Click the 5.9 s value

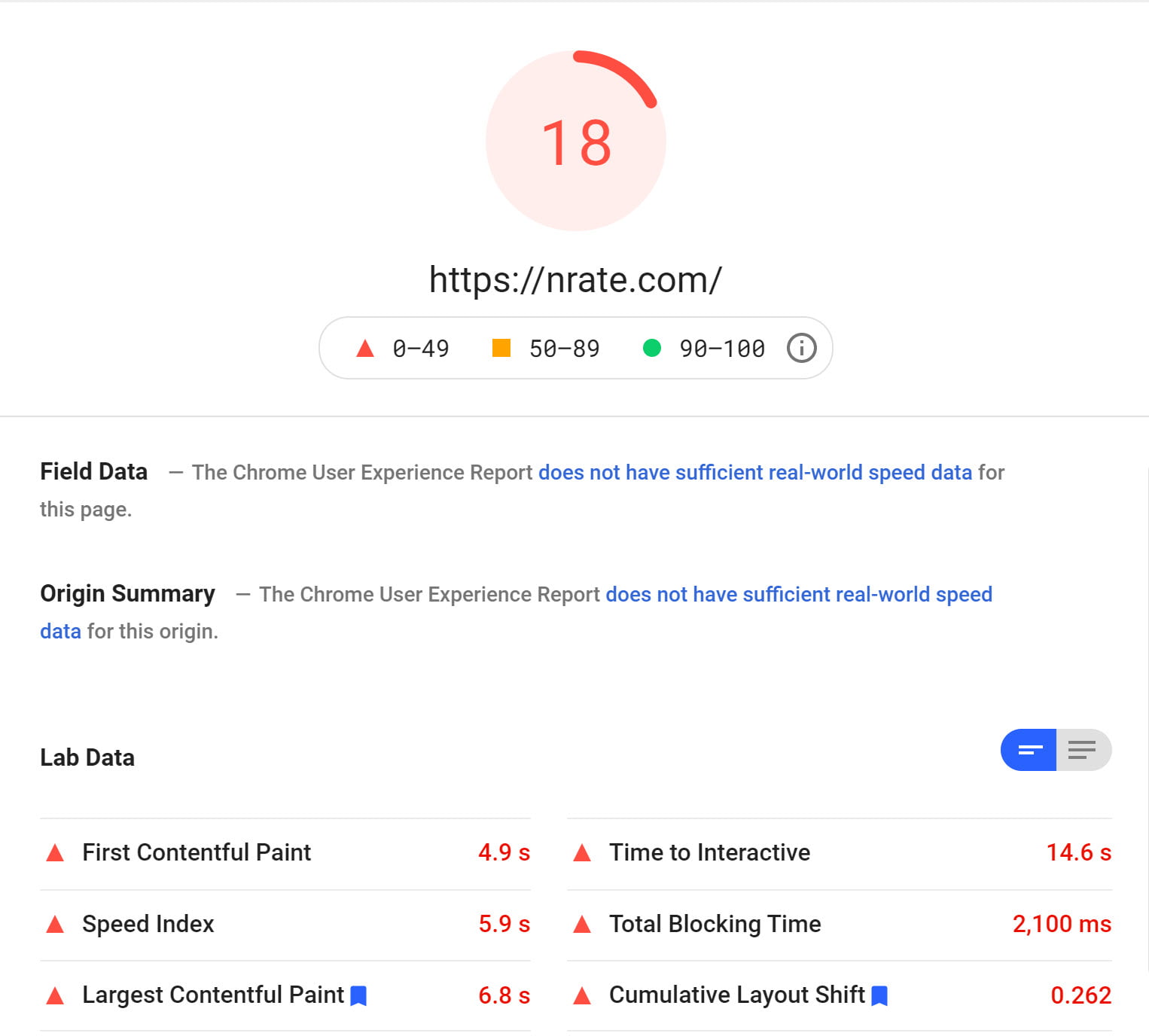[x=504, y=924]
